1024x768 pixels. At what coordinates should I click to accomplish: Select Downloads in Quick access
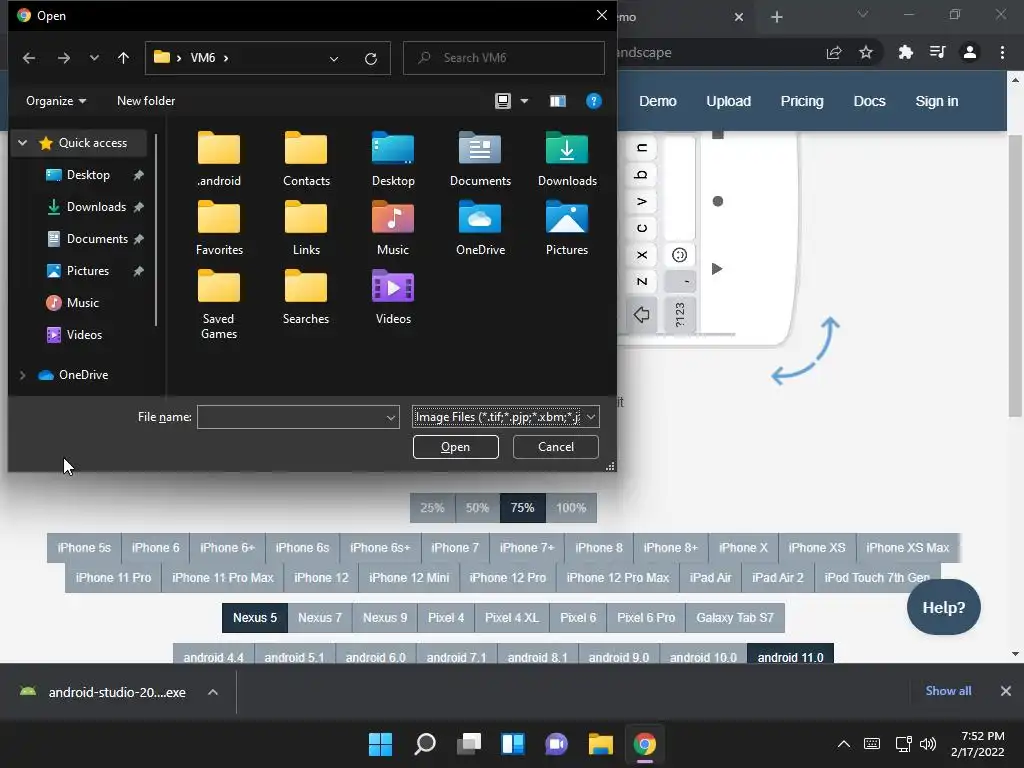click(x=95, y=207)
